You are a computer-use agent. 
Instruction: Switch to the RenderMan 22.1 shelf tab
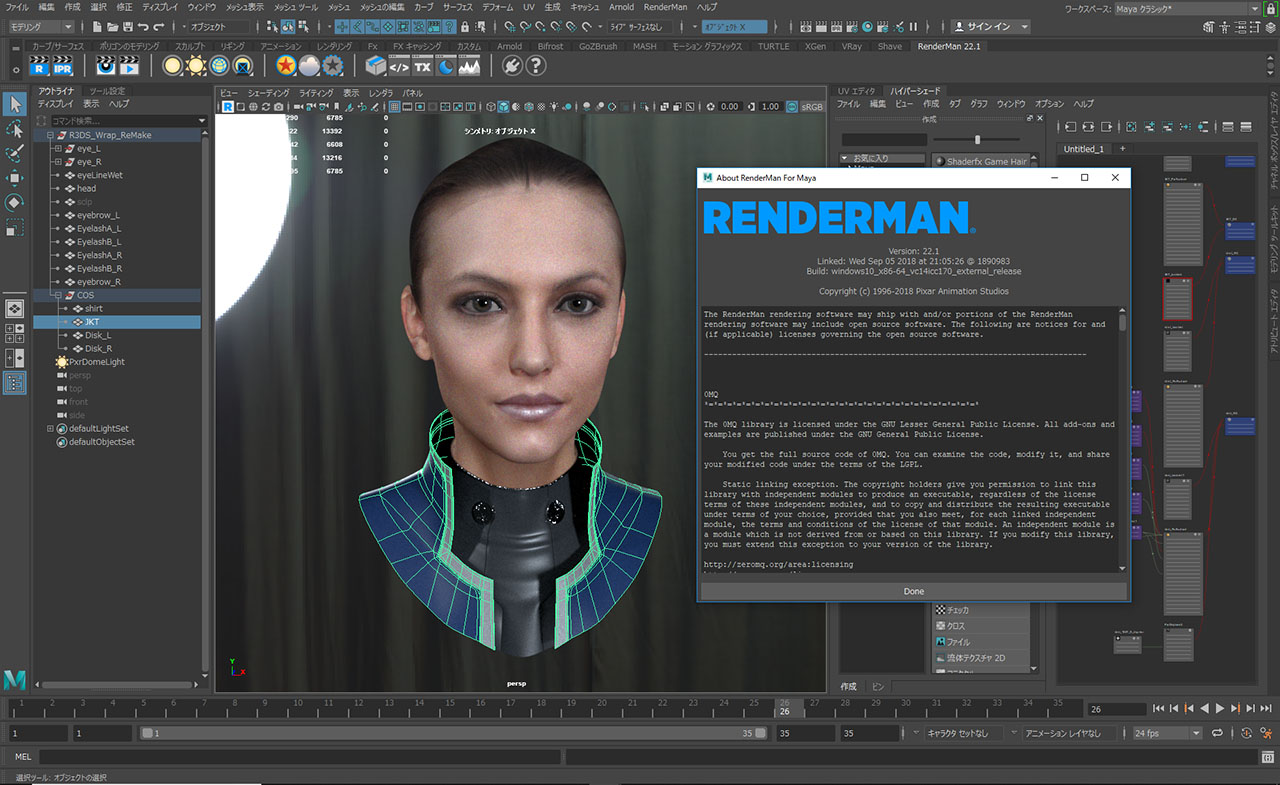[x=949, y=46]
